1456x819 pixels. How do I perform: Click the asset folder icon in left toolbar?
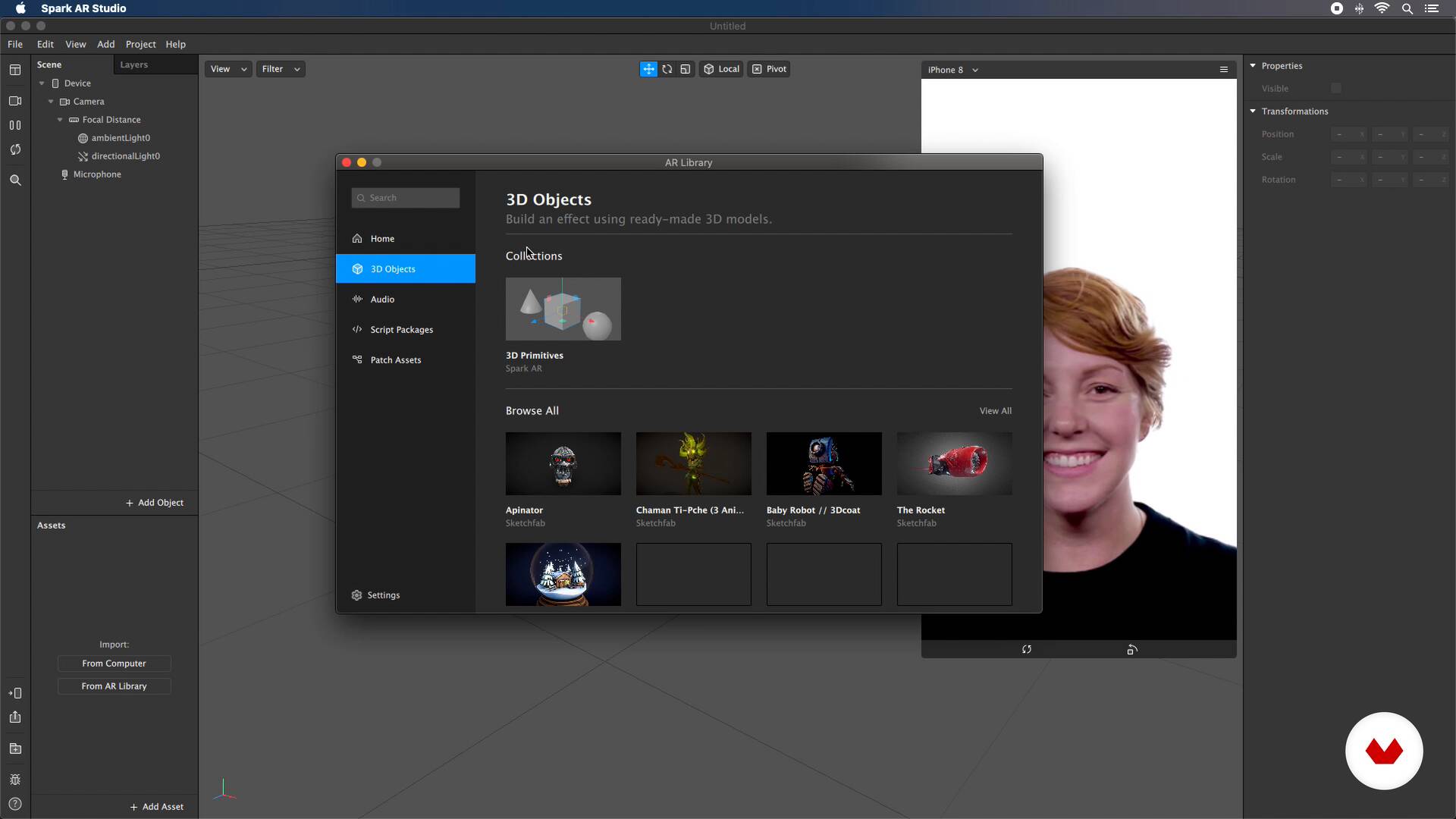pos(15,748)
